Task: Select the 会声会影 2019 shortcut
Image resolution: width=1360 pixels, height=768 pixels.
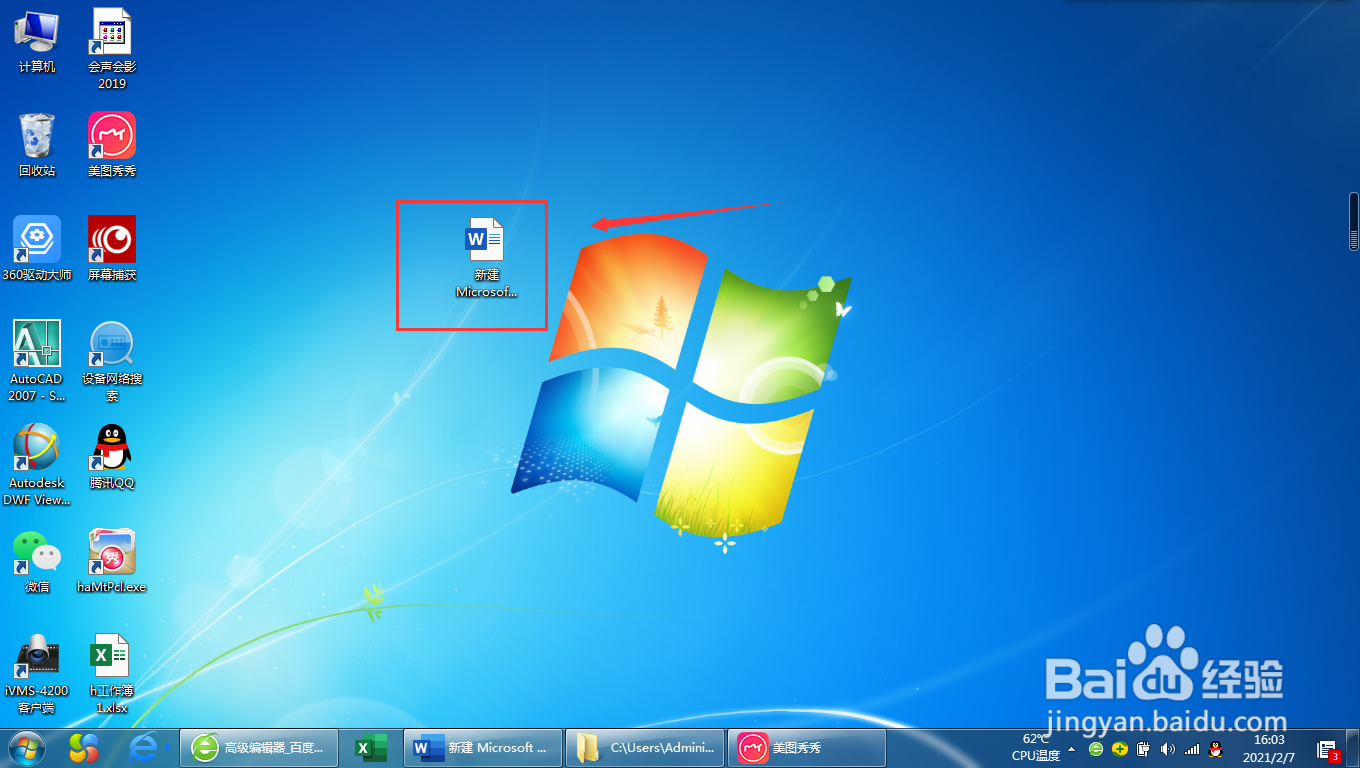Action: pyautogui.click(x=112, y=48)
